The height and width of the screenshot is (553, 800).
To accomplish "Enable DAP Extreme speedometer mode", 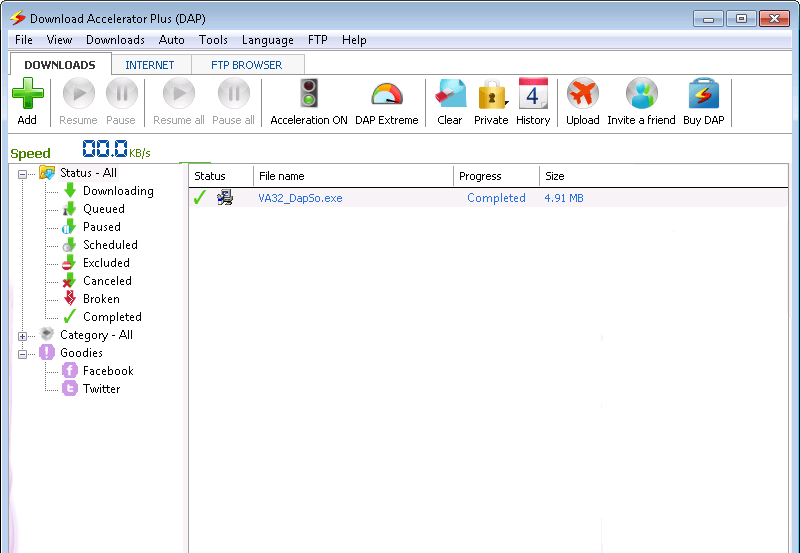I will [x=386, y=96].
